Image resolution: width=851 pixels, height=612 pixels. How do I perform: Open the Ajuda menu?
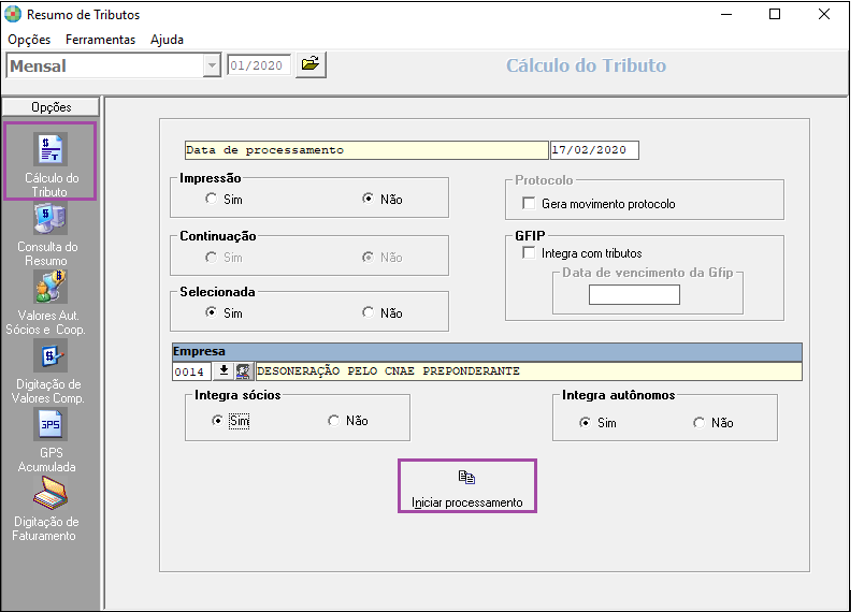(167, 40)
